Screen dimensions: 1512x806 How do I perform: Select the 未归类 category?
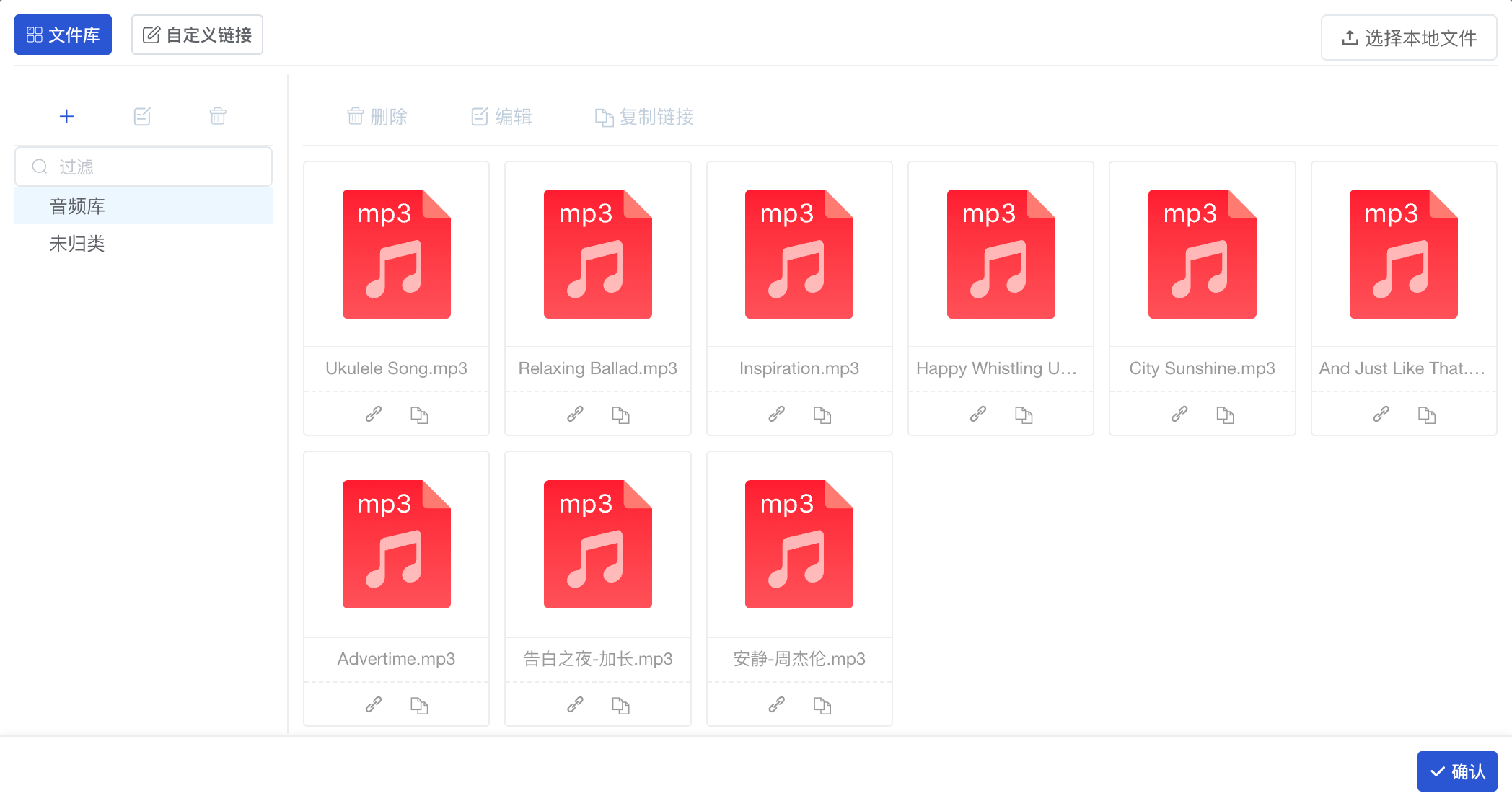click(77, 244)
